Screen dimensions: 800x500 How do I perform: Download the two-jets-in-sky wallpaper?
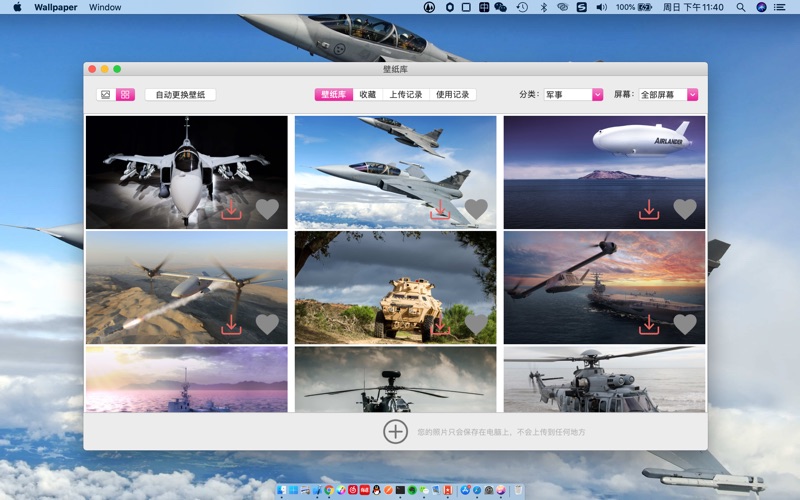pyautogui.click(x=440, y=209)
